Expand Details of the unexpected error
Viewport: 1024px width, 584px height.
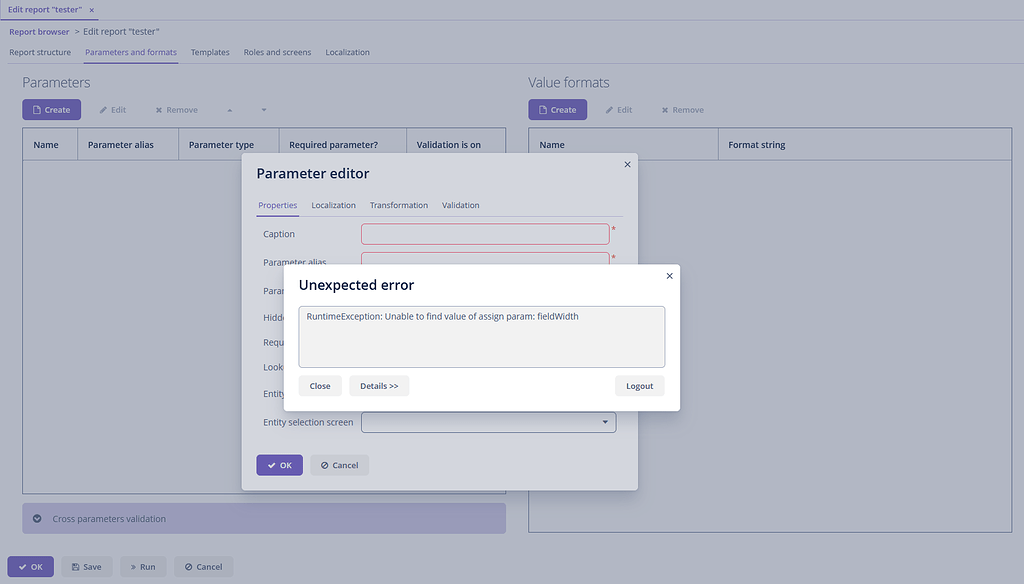pyautogui.click(x=378, y=385)
